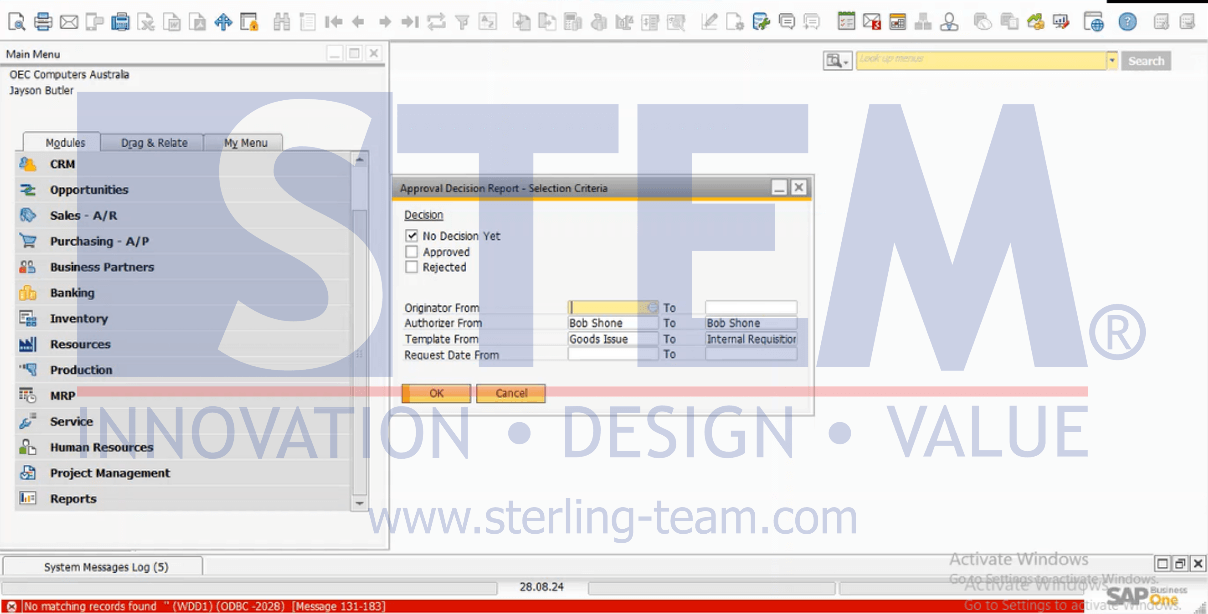Image resolution: width=1208 pixels, height=614 pixels.
Task: Click the OK button in dialog
Action: tap(436, 393)
